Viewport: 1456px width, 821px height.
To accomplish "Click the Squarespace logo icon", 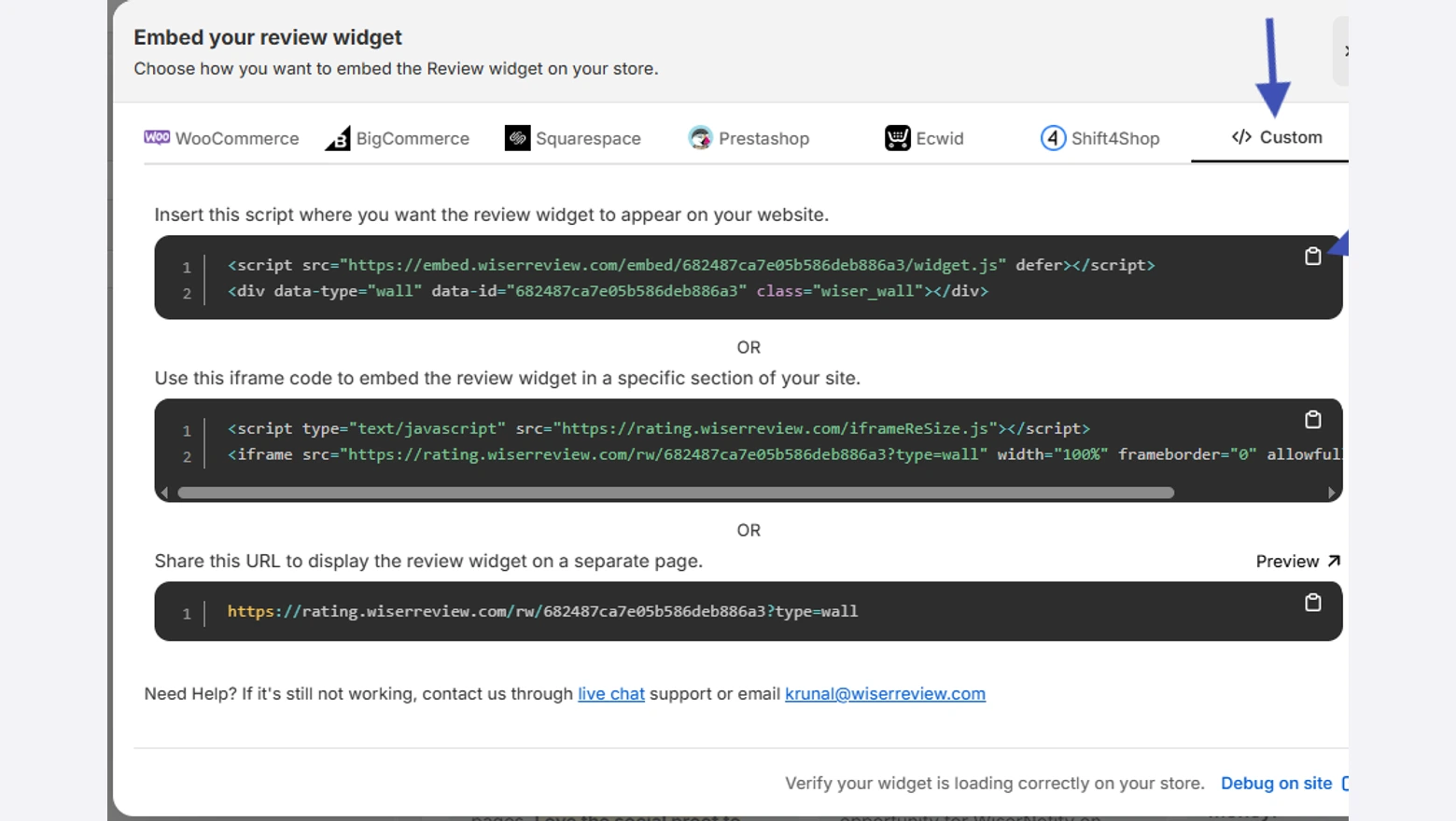I will click(x=517, y=138).
